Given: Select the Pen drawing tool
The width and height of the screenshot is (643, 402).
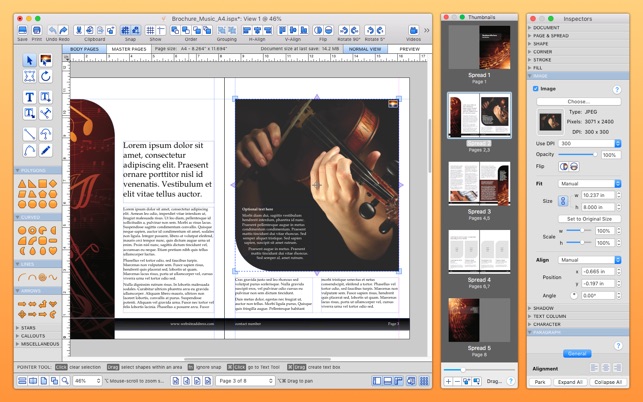Looking at the screenshot, I should [46, 150].
